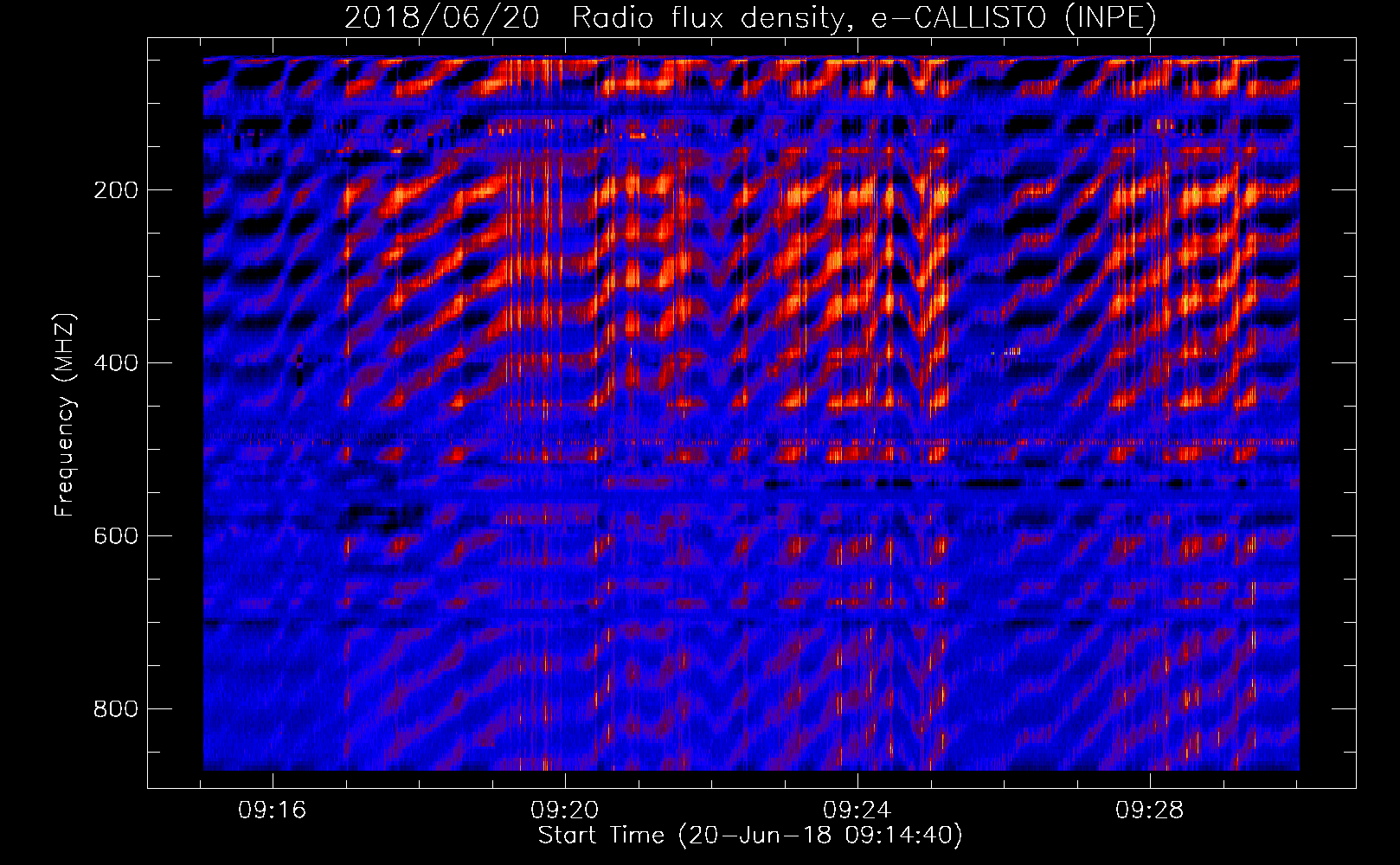
Task: Click the 09:24 time tick label
Action: (x=857, y=811)
